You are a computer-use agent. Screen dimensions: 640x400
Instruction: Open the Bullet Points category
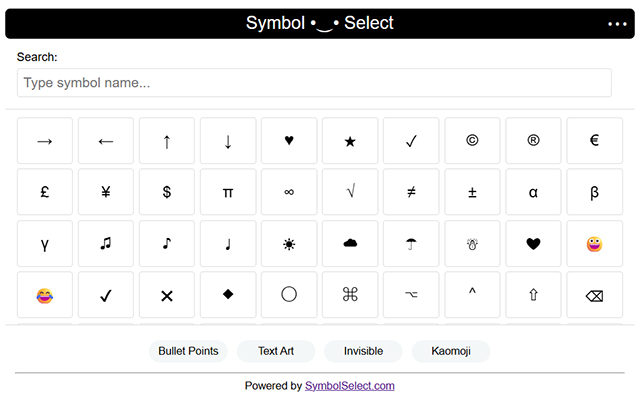click(x=189, y=351)
